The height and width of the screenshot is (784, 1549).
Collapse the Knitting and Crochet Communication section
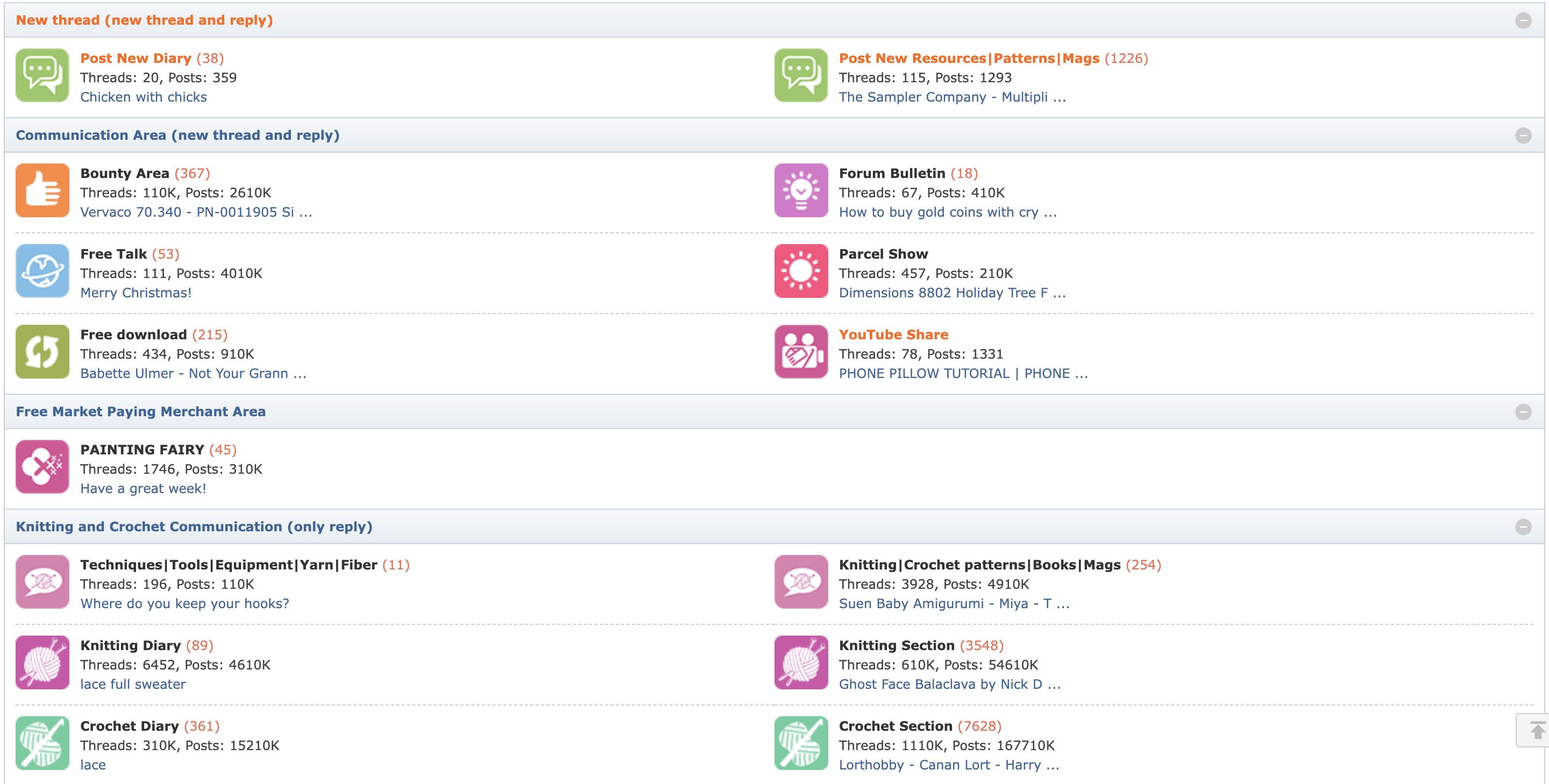(1523, 526)
